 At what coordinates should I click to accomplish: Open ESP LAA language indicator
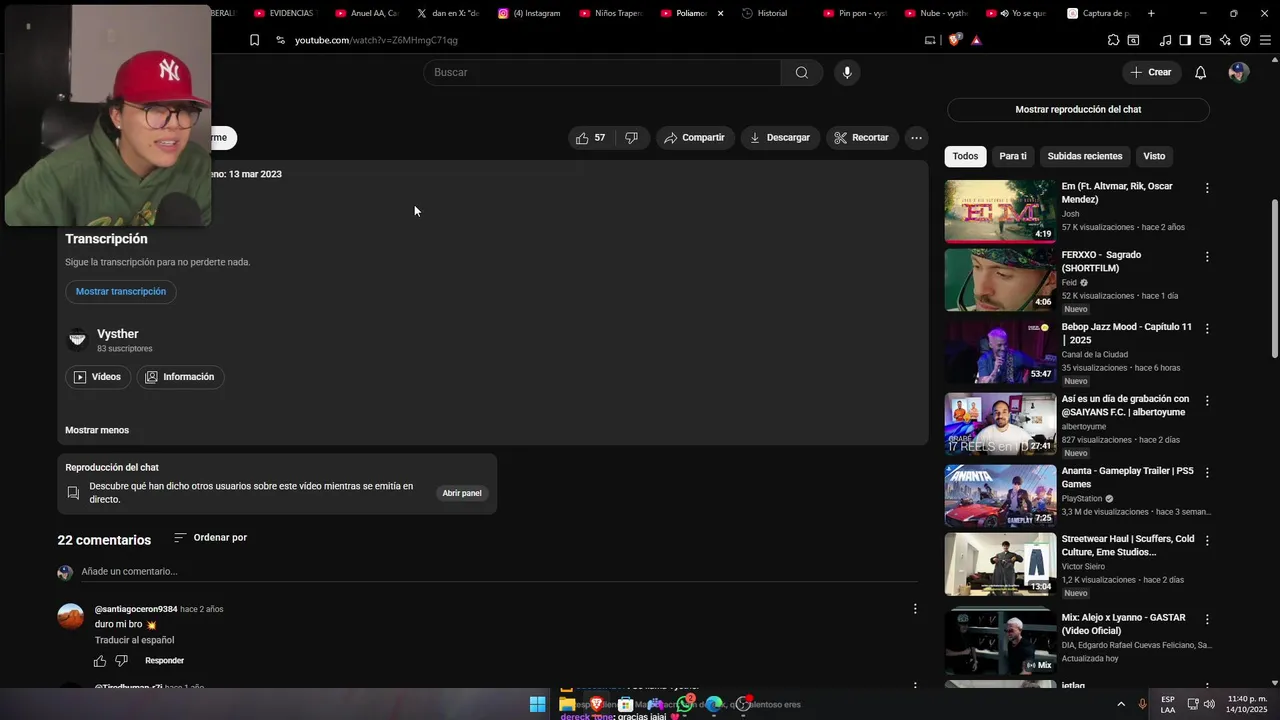pos(1168,704)
